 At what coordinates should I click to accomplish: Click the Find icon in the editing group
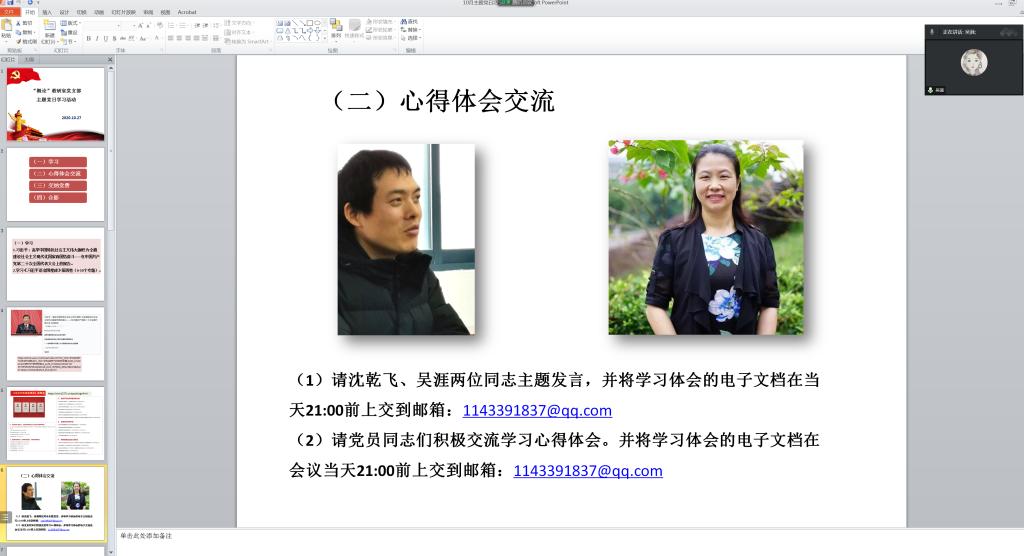pyautogui.click(x=409, y=21)
